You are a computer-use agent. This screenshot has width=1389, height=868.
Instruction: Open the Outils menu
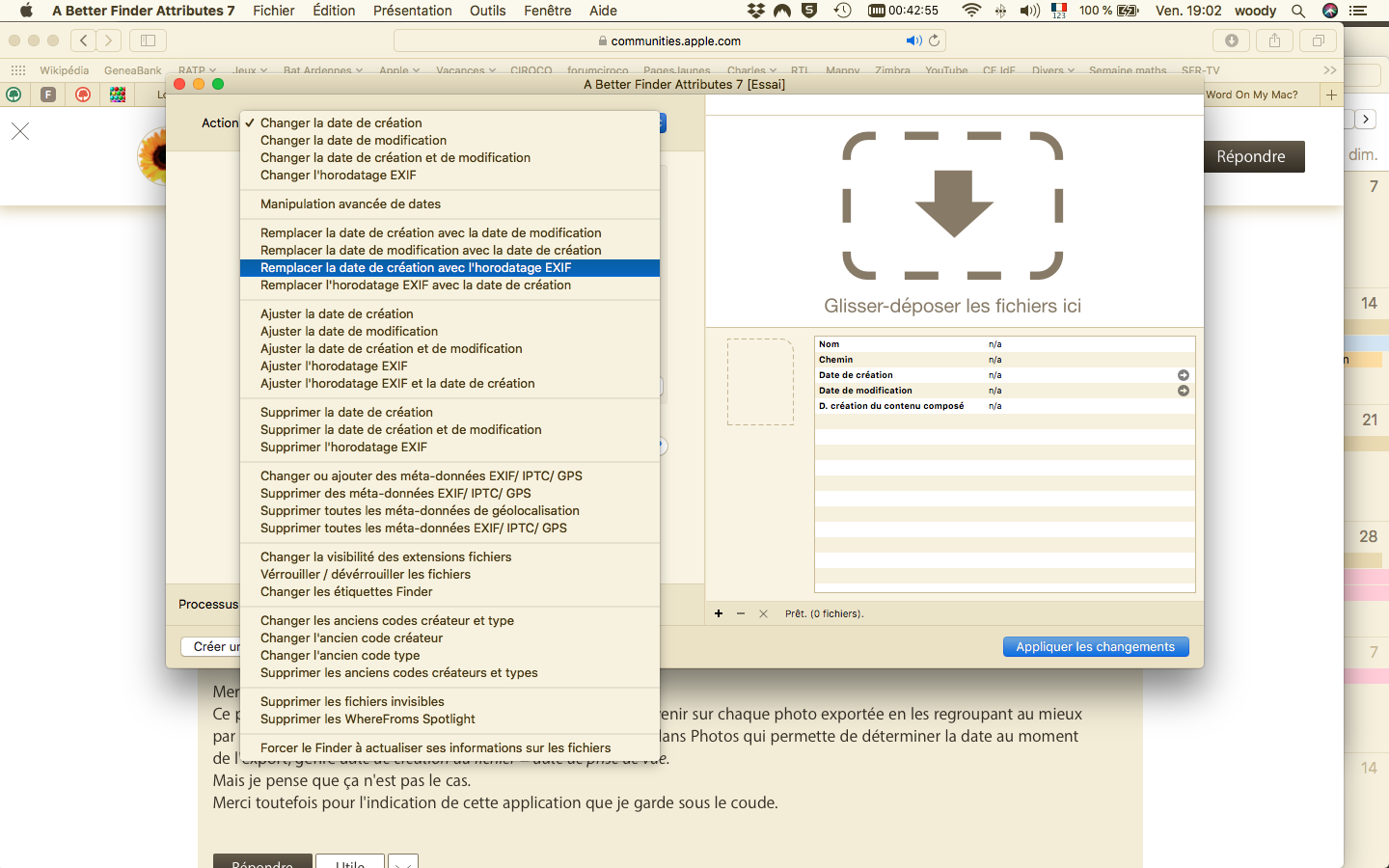pos(487,11)
